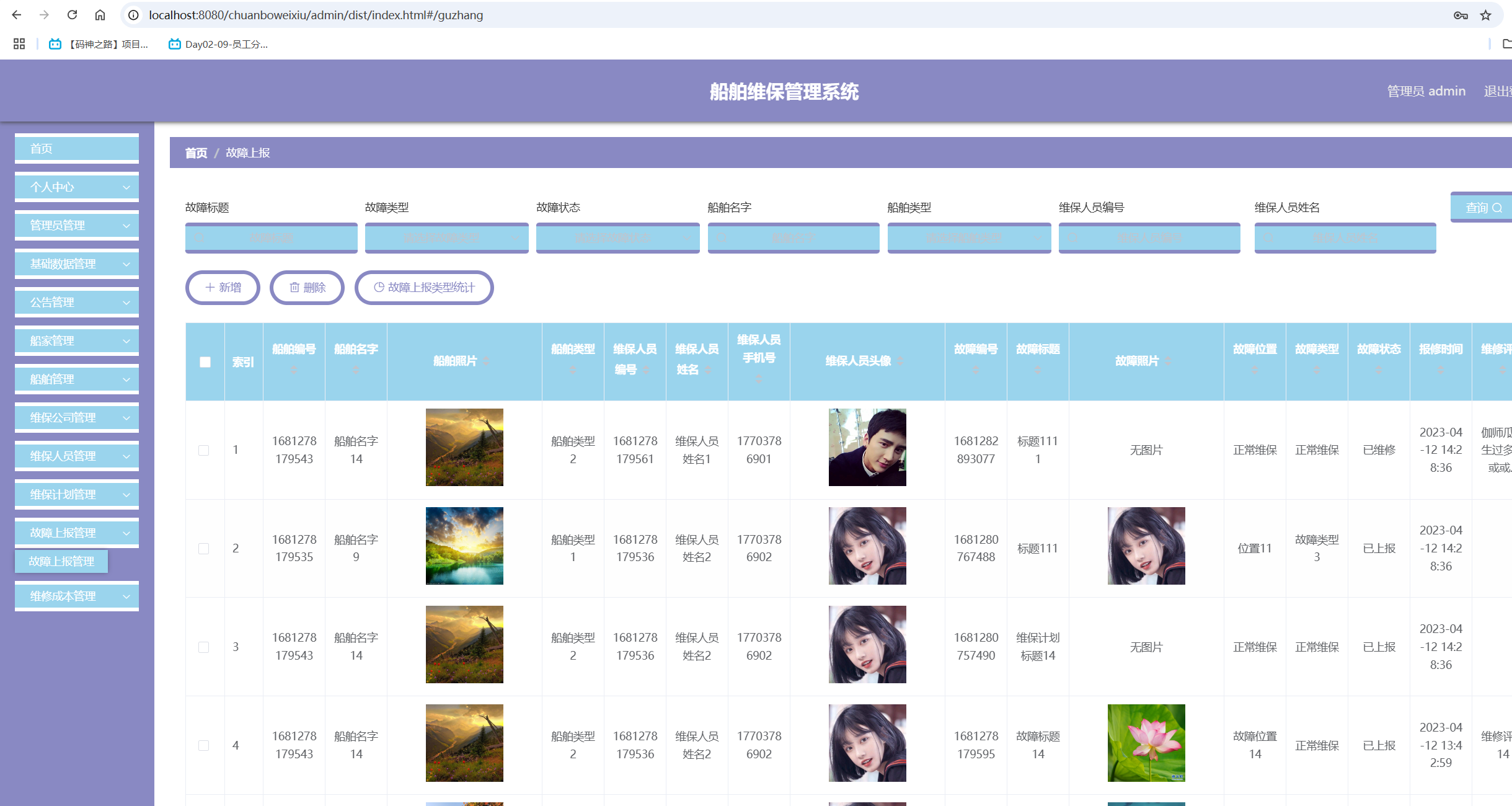The width and height of the screenshot is (1512, 806).
Task: Sort by the 船舶照片 column sort arrows
Action: [487, 361]
